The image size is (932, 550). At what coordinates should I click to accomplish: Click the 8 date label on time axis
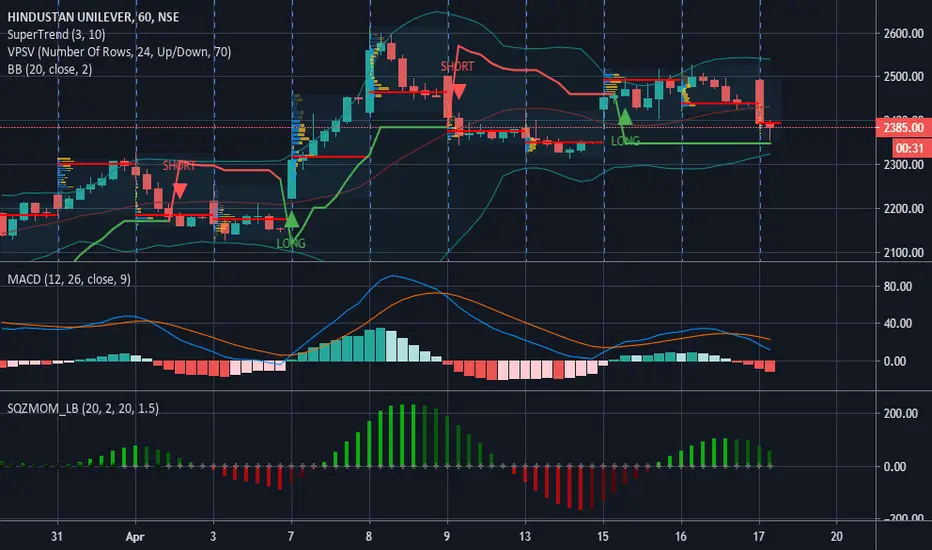click(x=369, y=536)
